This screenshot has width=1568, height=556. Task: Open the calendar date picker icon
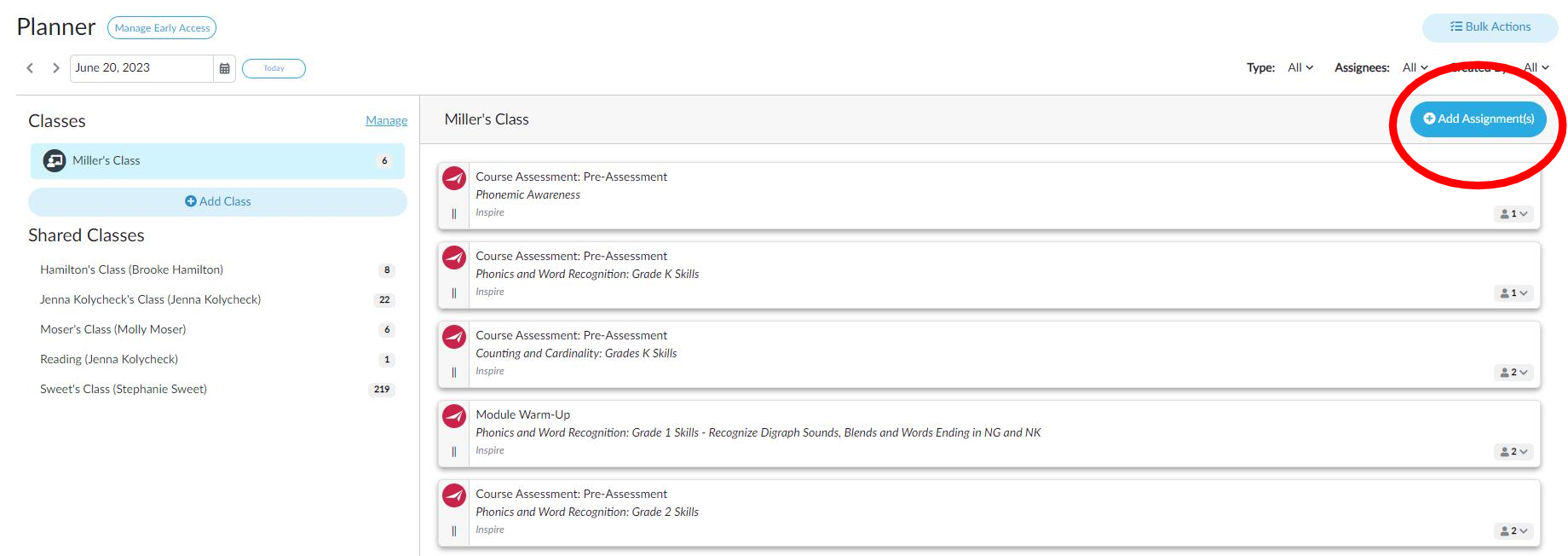coord(224,68)
